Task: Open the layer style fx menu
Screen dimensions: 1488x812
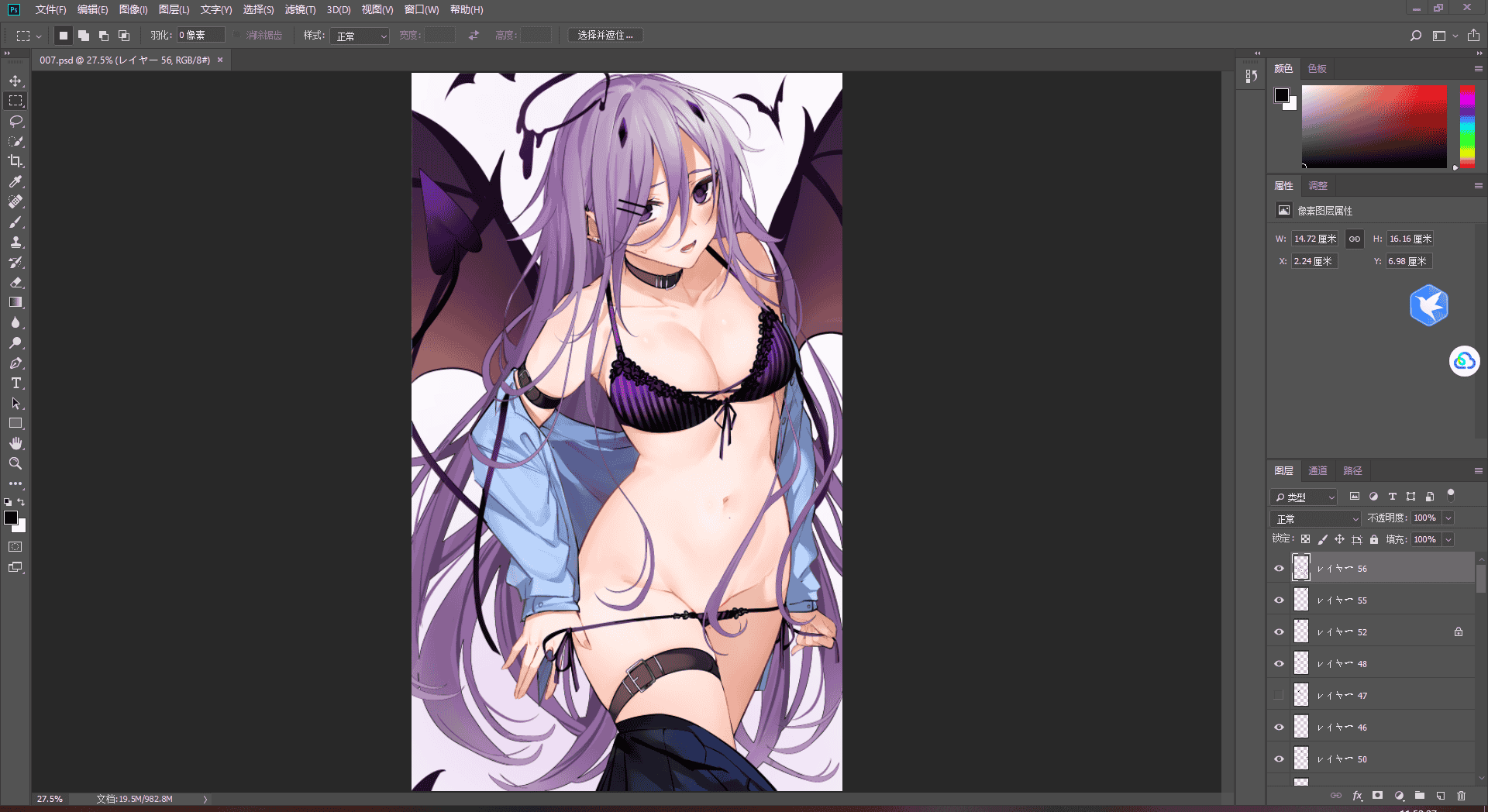Action: click(1357, 796)
